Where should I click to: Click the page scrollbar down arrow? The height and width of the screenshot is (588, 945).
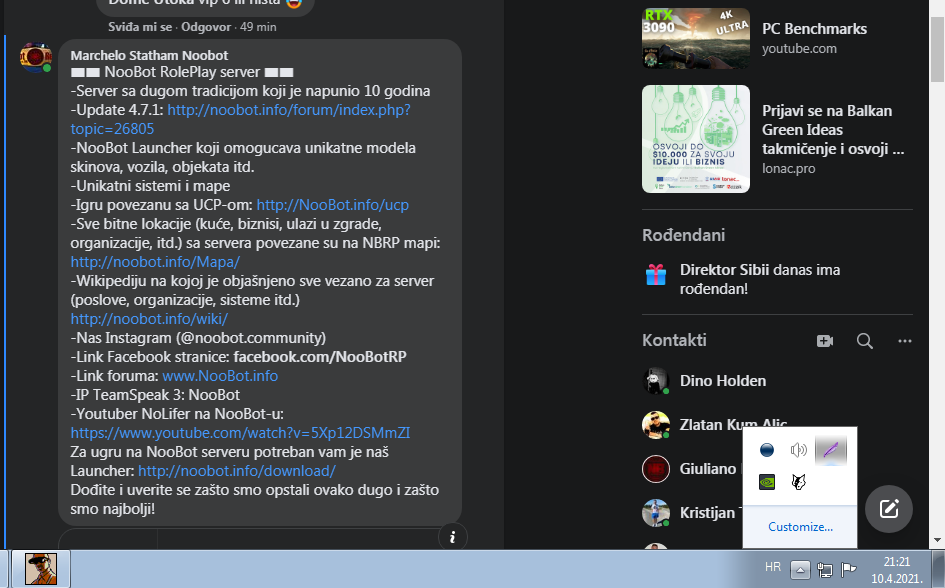pyautogui.click(x=937, y=540)
